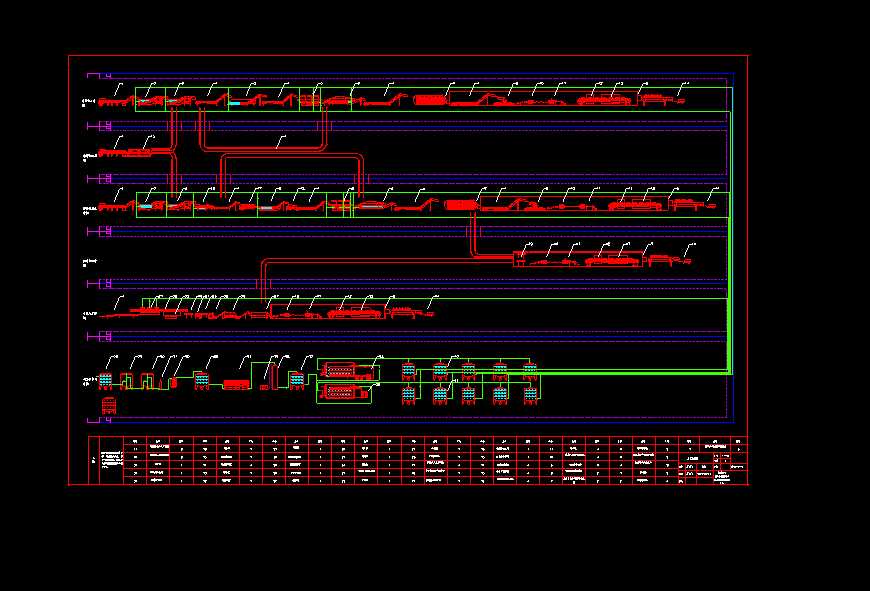This screenshot has height=591, width=870.
Task: Click the notes cell at left of equipment table
Action: tap(112, 461)
